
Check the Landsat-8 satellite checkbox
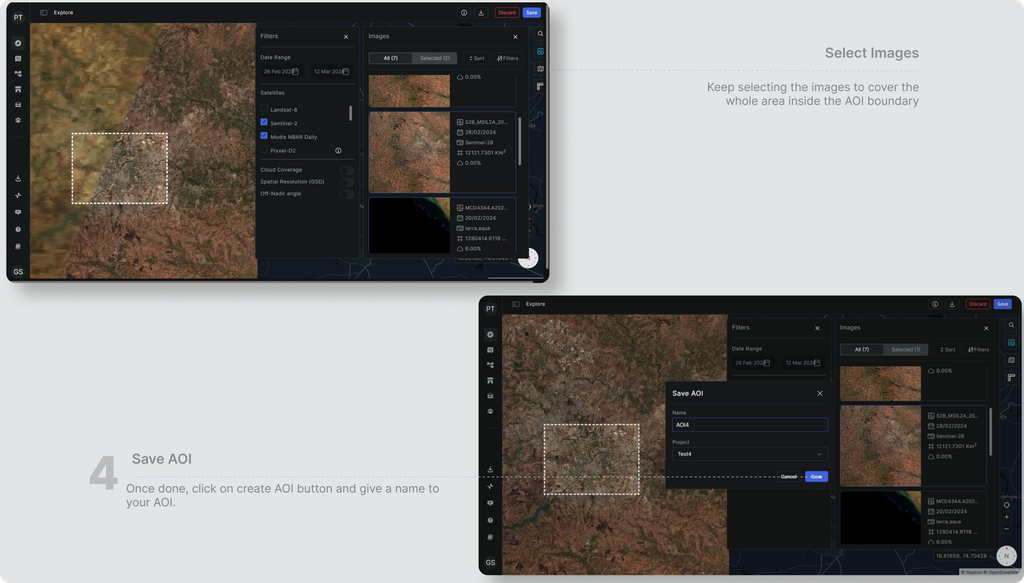coord(264,109)
